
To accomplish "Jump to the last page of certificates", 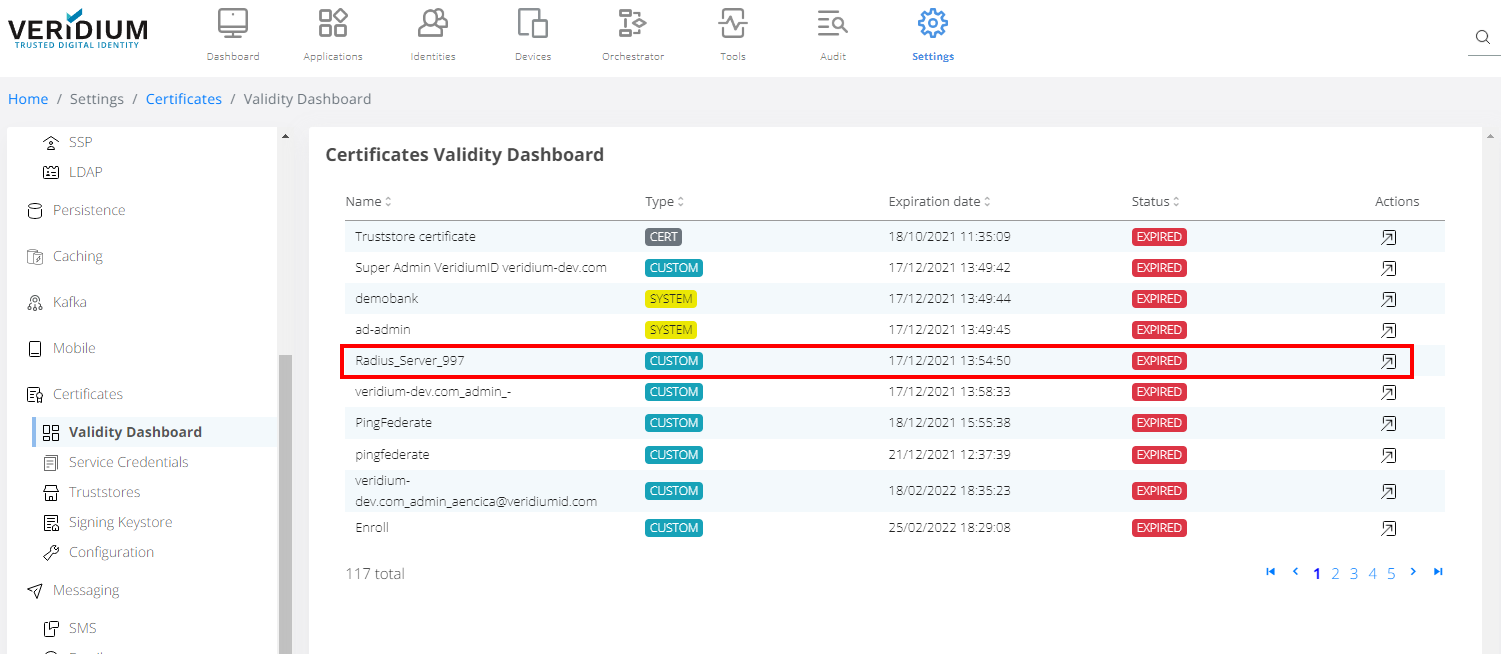I will click(x=1438, y=572).
